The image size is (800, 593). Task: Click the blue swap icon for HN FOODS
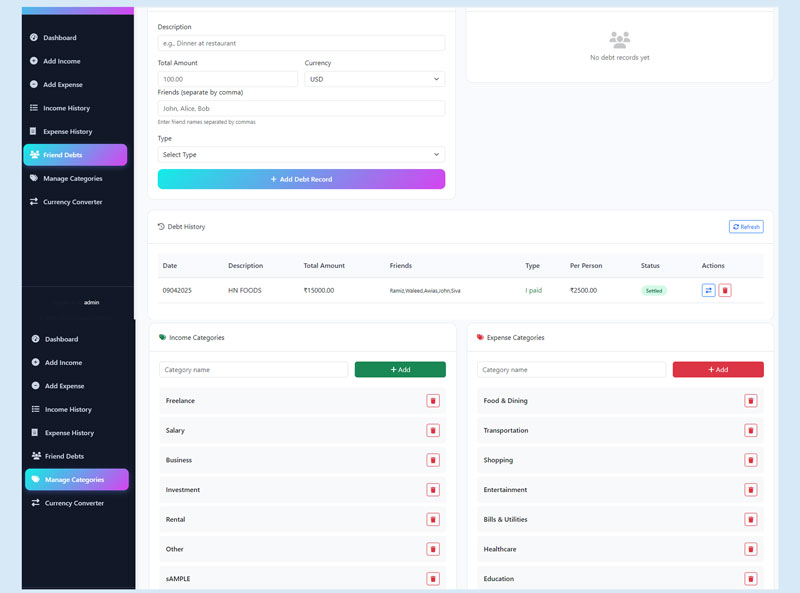[708, 290]
